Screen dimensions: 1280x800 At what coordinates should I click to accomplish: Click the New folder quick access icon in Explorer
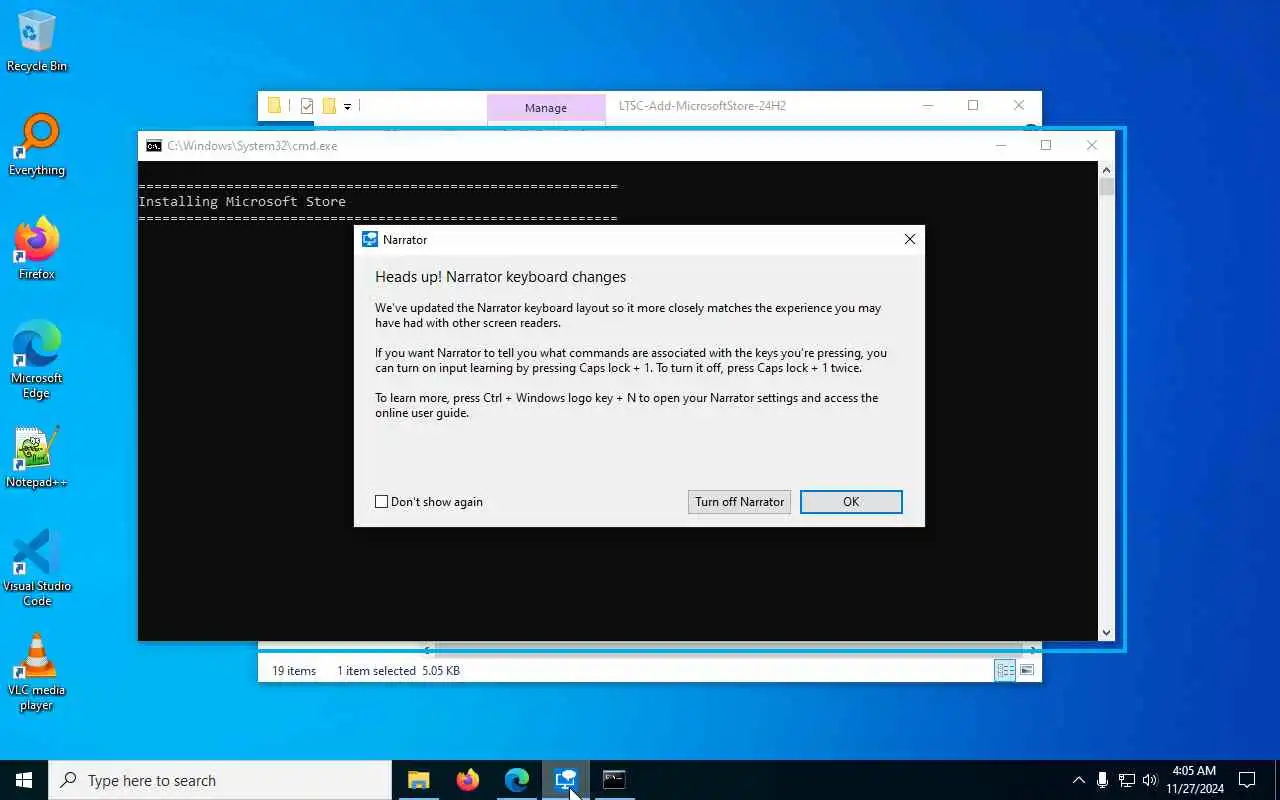[x=329, y=105]
